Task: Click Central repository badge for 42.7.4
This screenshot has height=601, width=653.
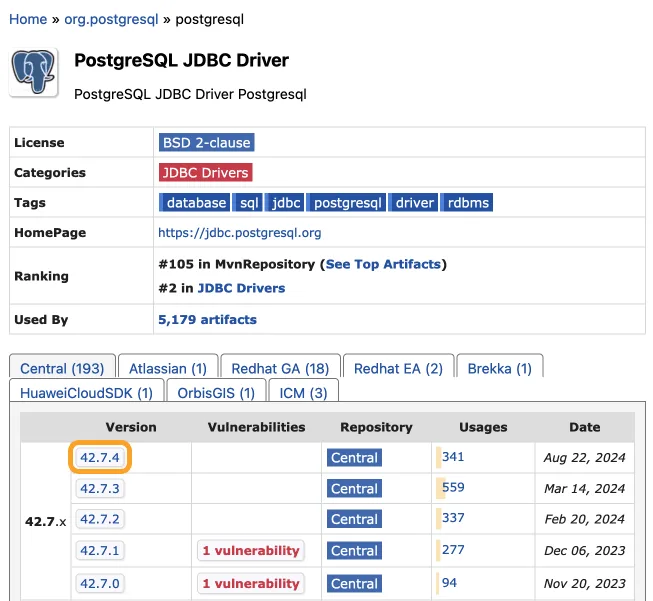Action: point(354,457)
